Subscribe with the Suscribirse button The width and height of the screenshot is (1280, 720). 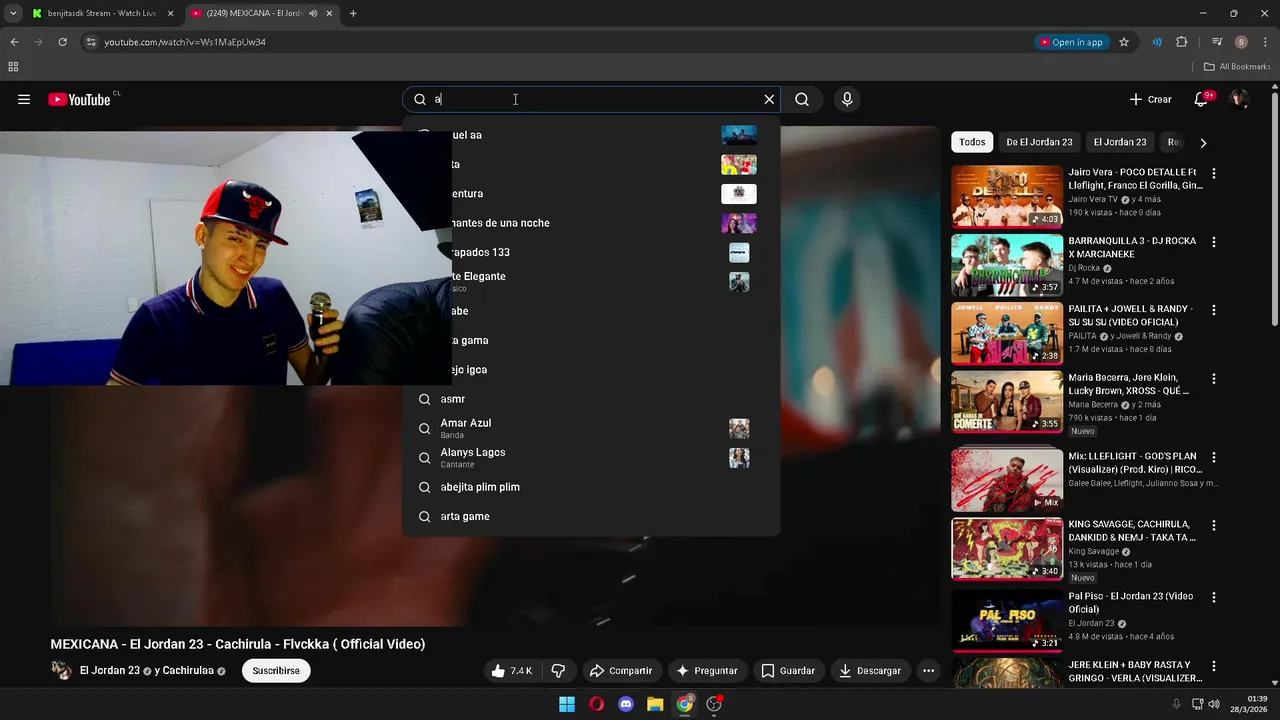pyautogui.click(x=276, y=671)
